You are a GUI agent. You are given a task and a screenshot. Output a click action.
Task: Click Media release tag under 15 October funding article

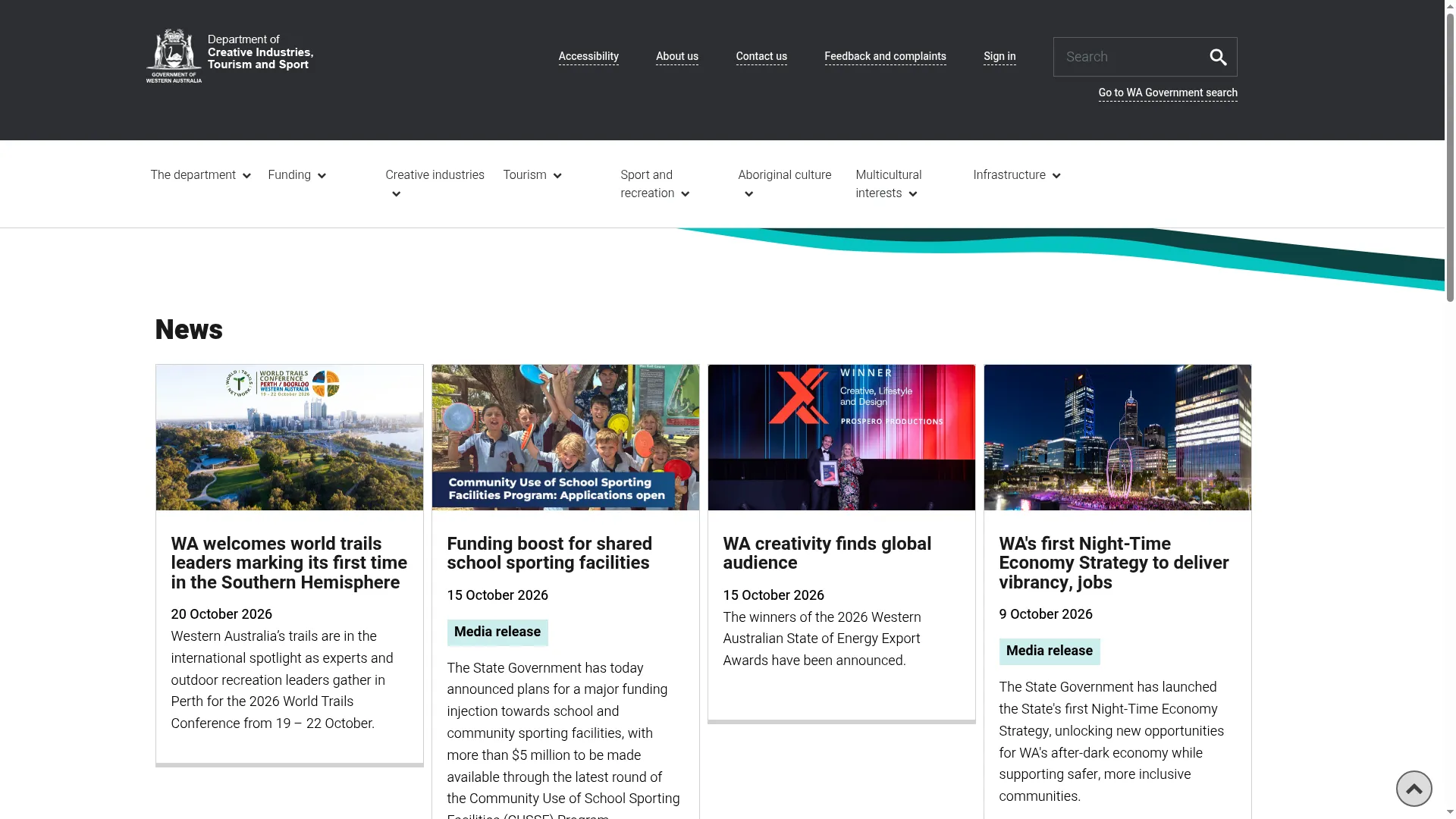pyautogui.click(x=497, y=632)
